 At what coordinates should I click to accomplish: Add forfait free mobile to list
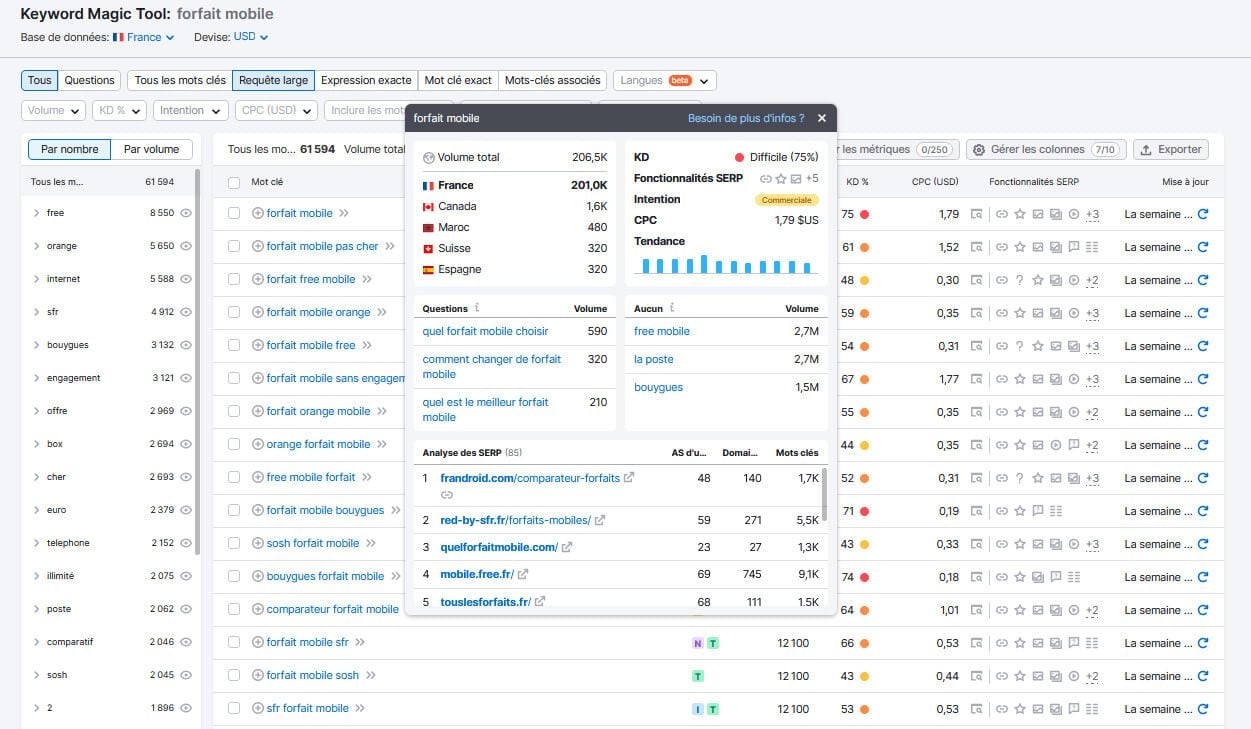[x=258, y=279]
